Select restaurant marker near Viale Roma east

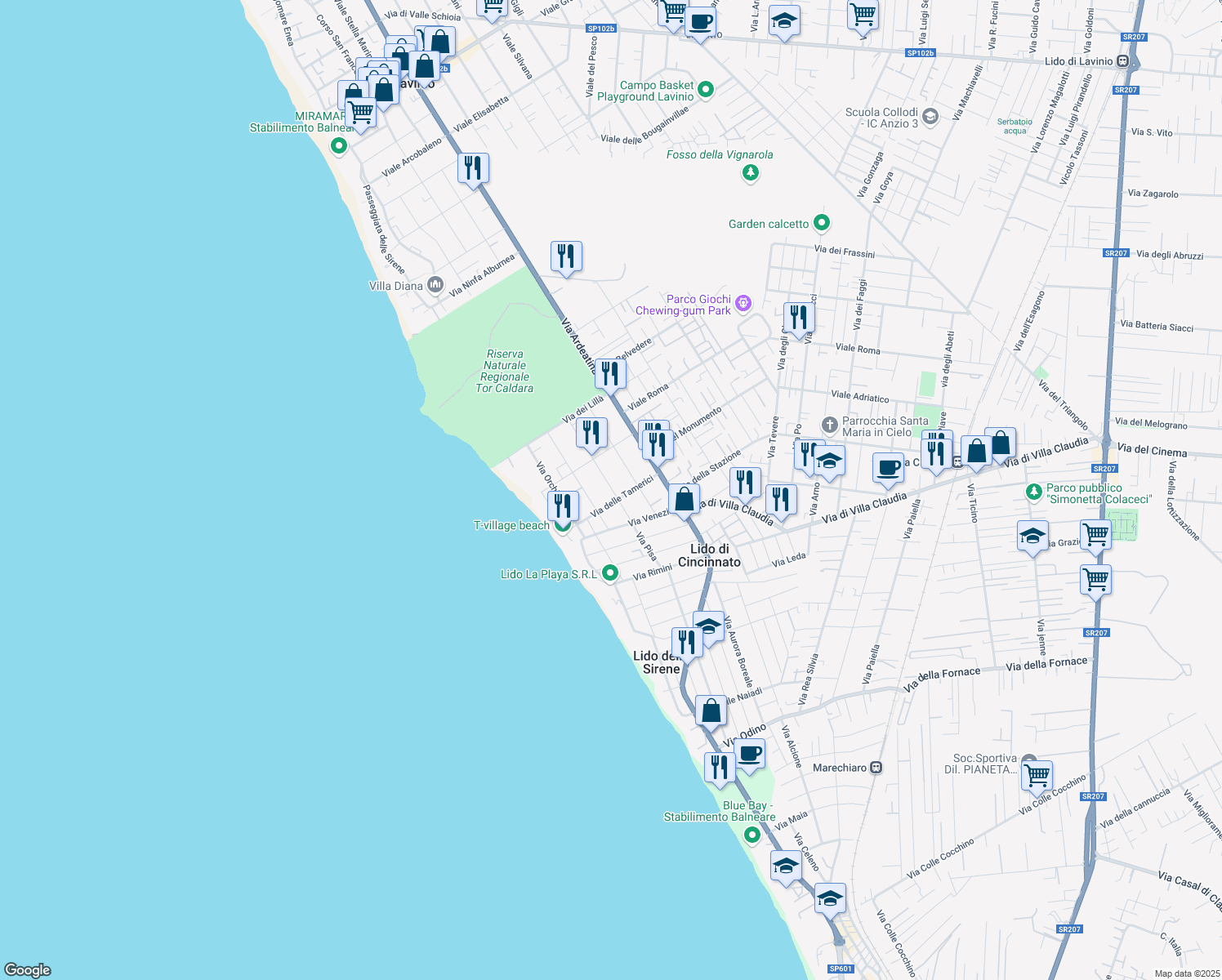799,318
